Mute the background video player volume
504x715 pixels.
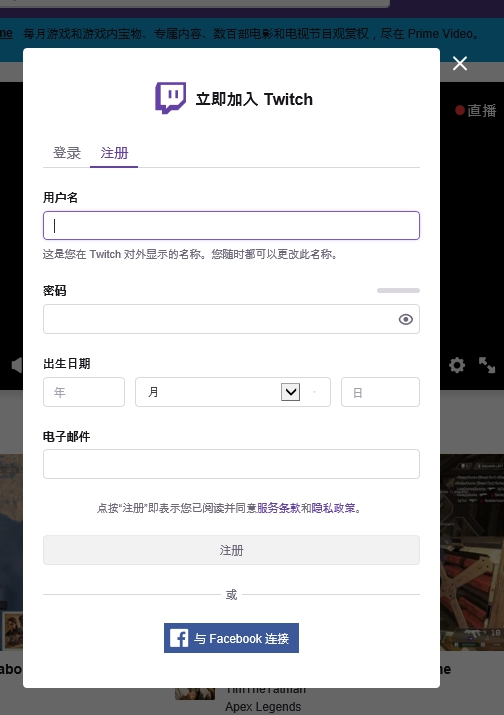[x=16, y=365]
